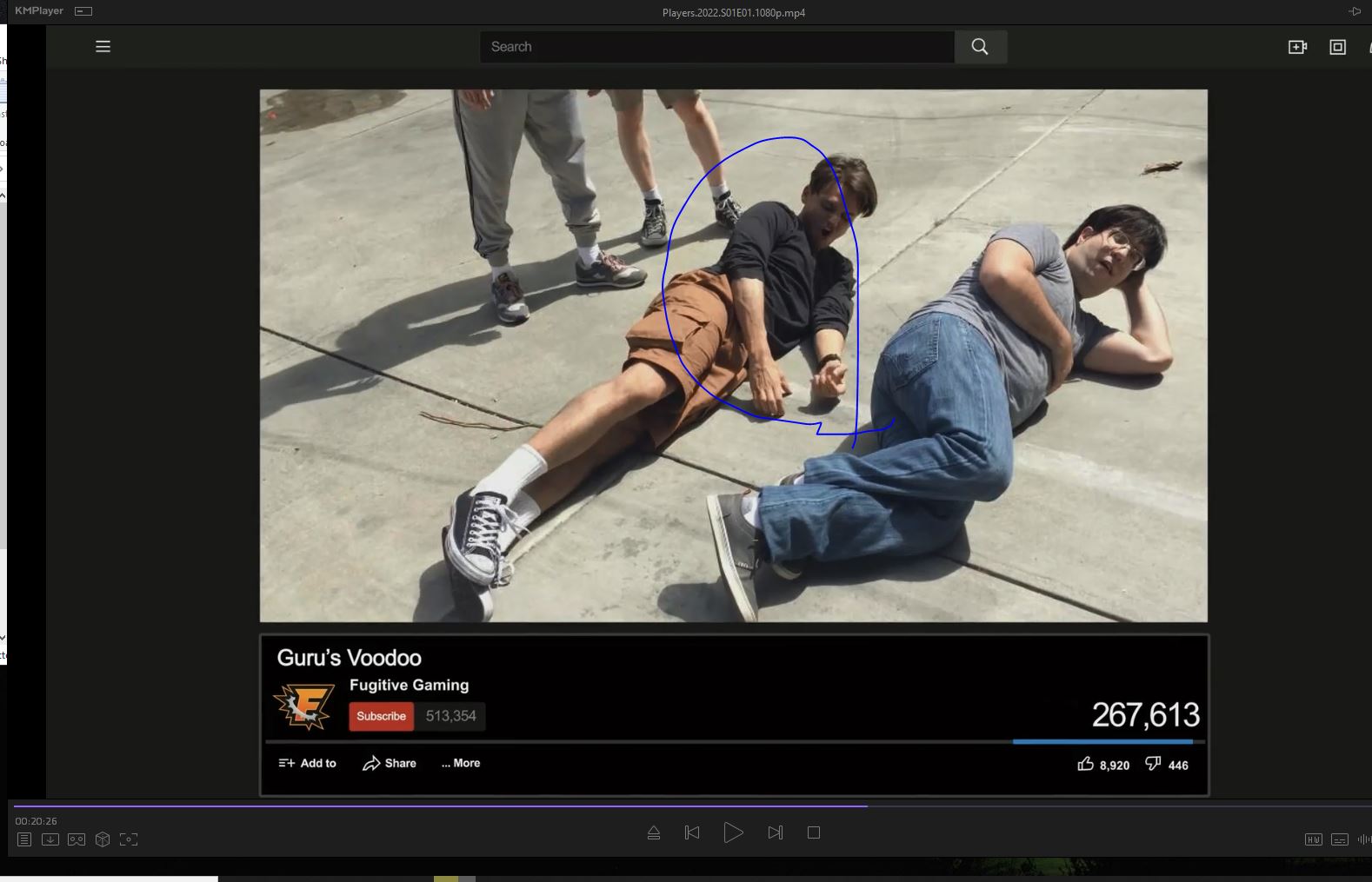
Task: Open the playlist panel icon
Action: (24, 839)
